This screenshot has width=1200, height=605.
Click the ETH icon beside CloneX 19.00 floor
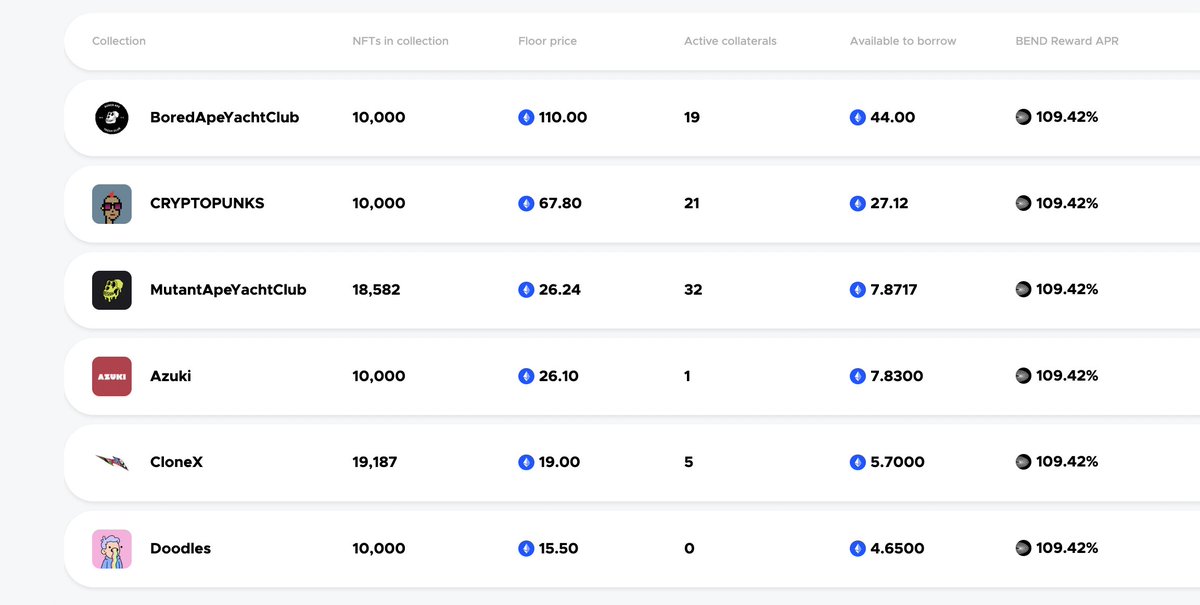tap(526, 462)
